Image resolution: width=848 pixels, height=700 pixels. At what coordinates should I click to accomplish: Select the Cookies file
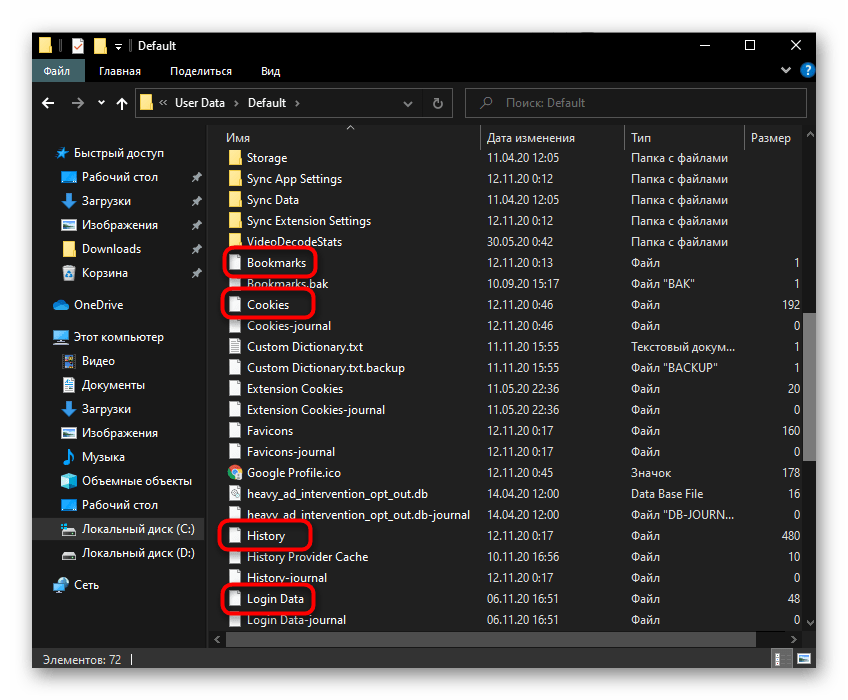pos(268,305)
